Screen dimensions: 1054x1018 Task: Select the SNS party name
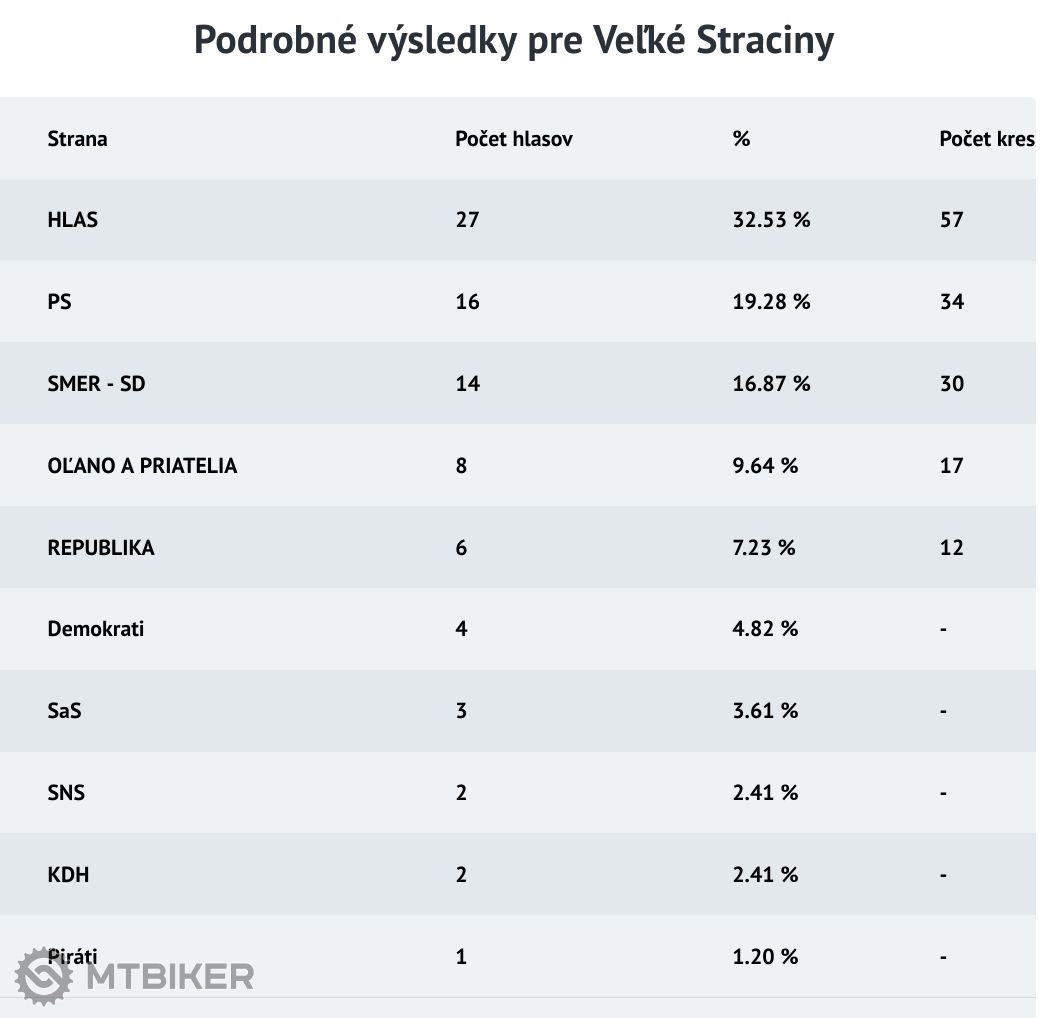66,793
